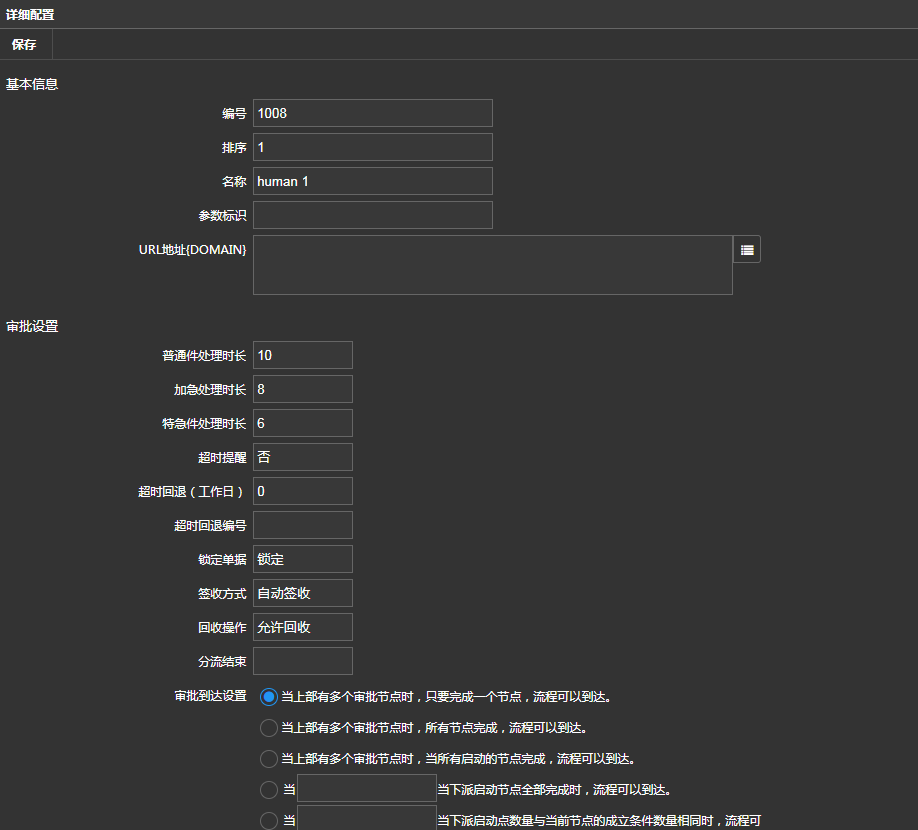Select radio 只要完成一个节点 arrival option
The image size is (918, 830).
pos(269,697)
